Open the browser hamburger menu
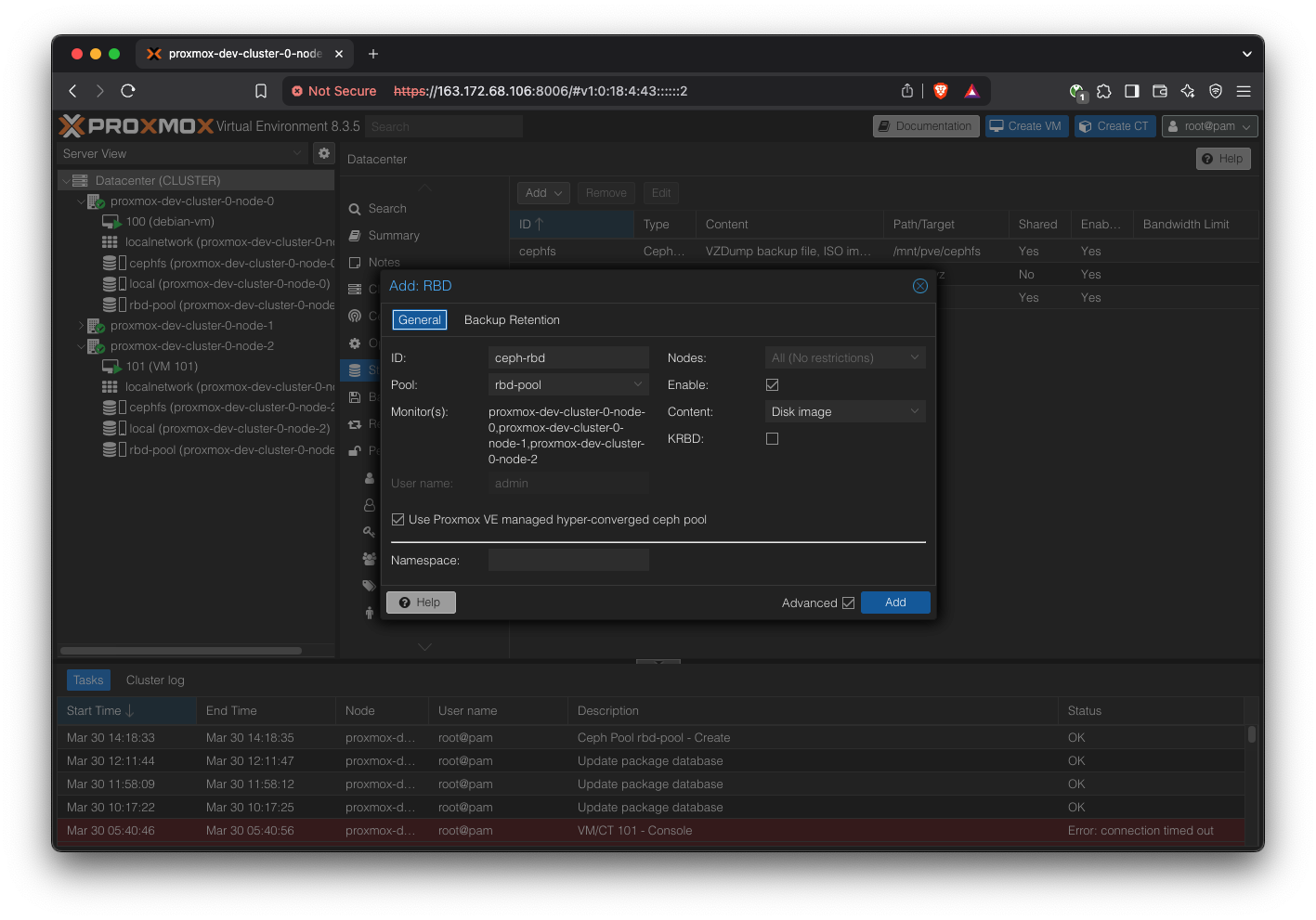 1244,91
